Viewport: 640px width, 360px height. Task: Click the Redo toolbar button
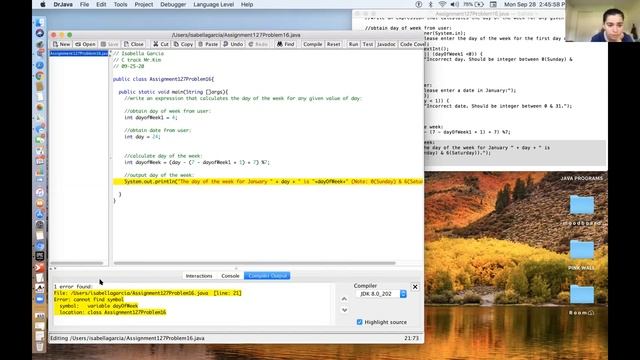pyautogui.click(x=258, y=44)
